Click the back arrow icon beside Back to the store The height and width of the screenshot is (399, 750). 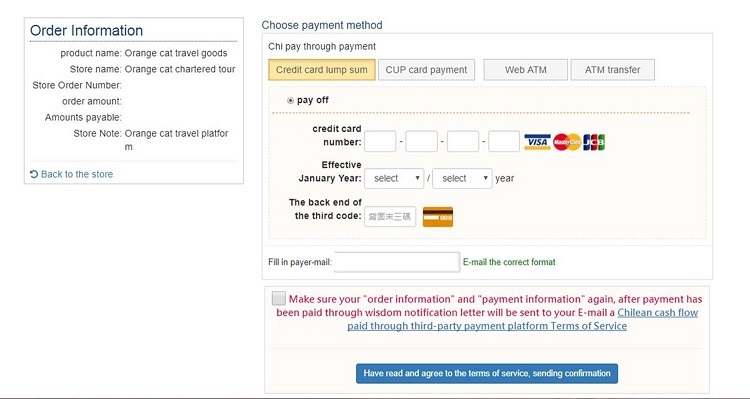click(33, 174)
